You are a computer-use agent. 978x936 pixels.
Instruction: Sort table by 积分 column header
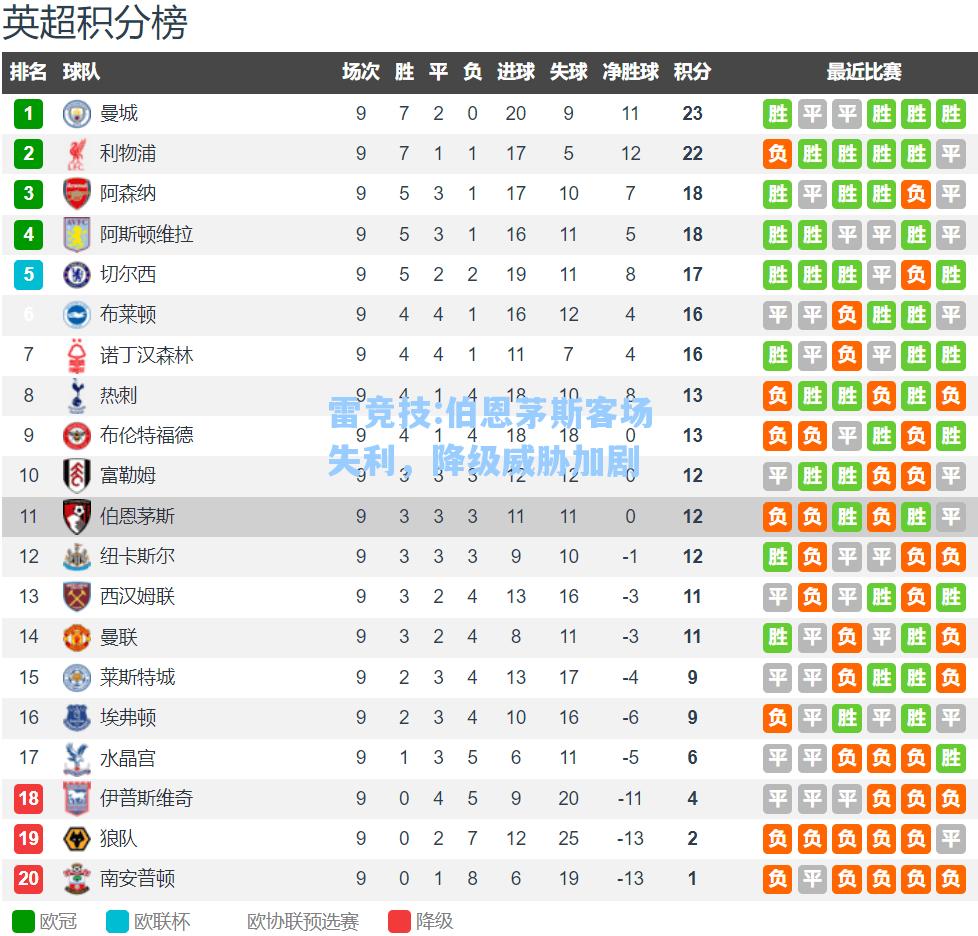692,72
